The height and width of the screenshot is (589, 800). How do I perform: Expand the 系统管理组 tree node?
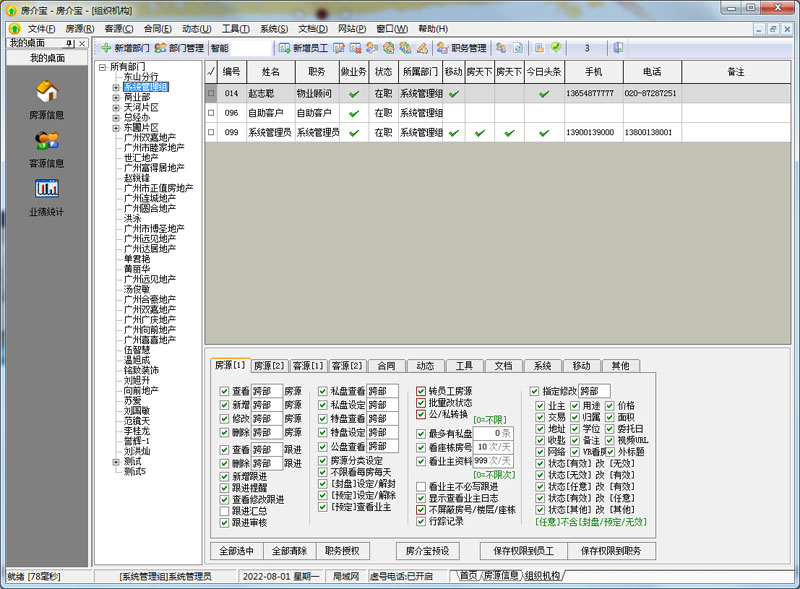click(116, 87)
